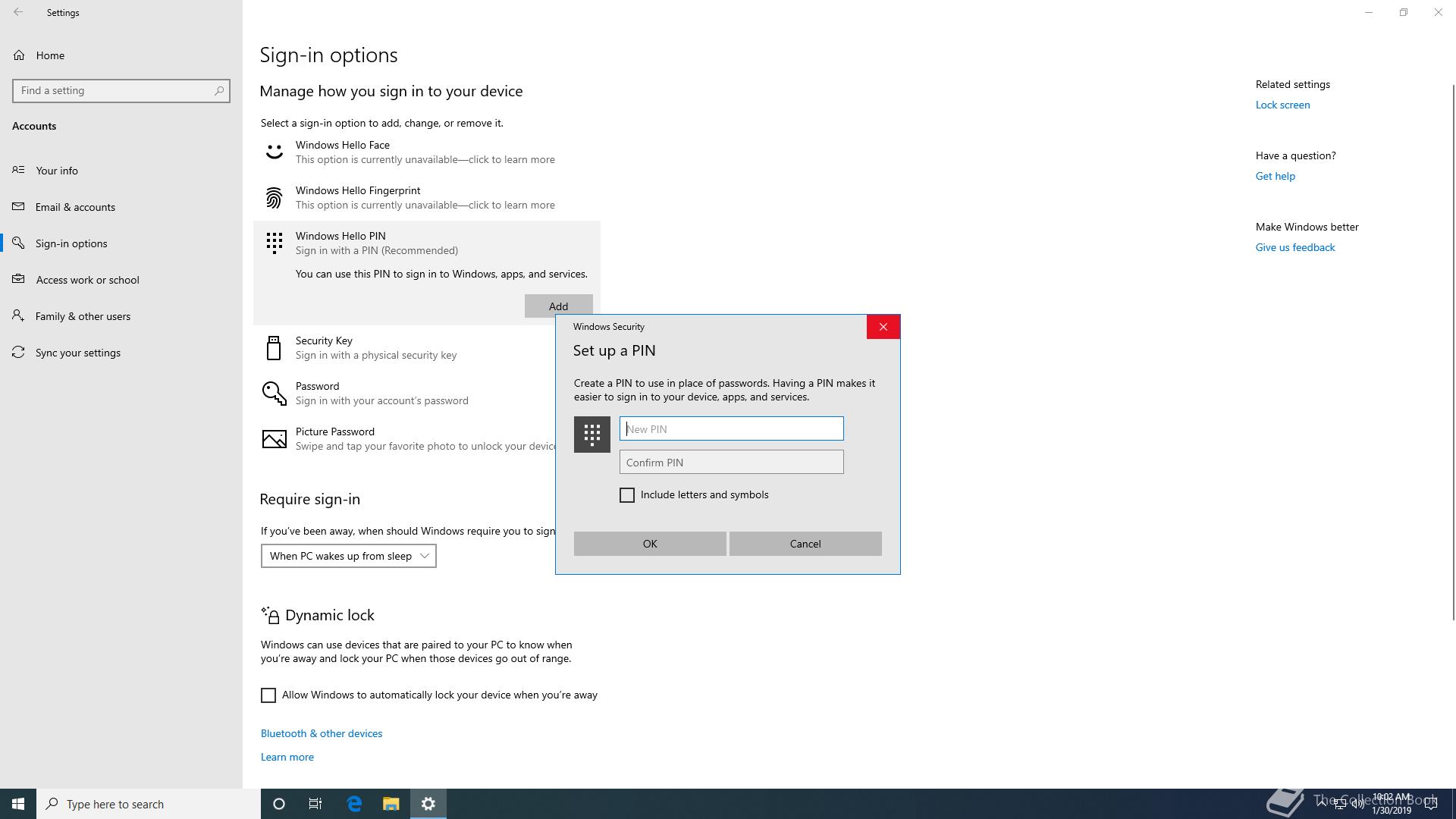The image size is (1456, 819).
Task: Click the Password key icon
Action: 274,393
